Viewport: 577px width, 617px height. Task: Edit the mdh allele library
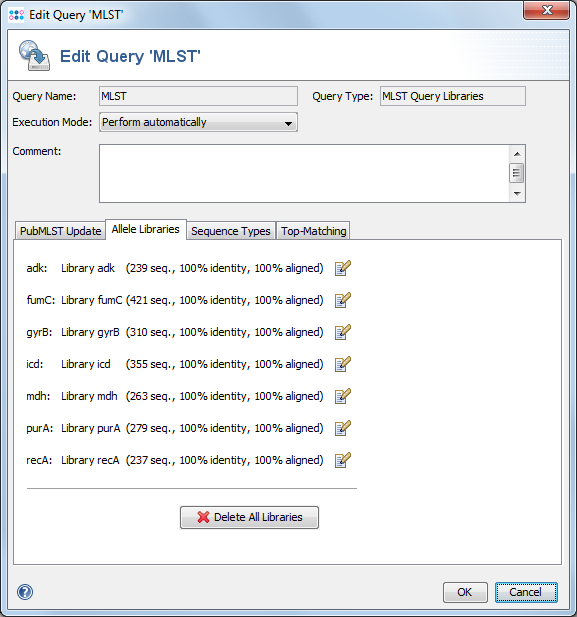pos(342,396)
